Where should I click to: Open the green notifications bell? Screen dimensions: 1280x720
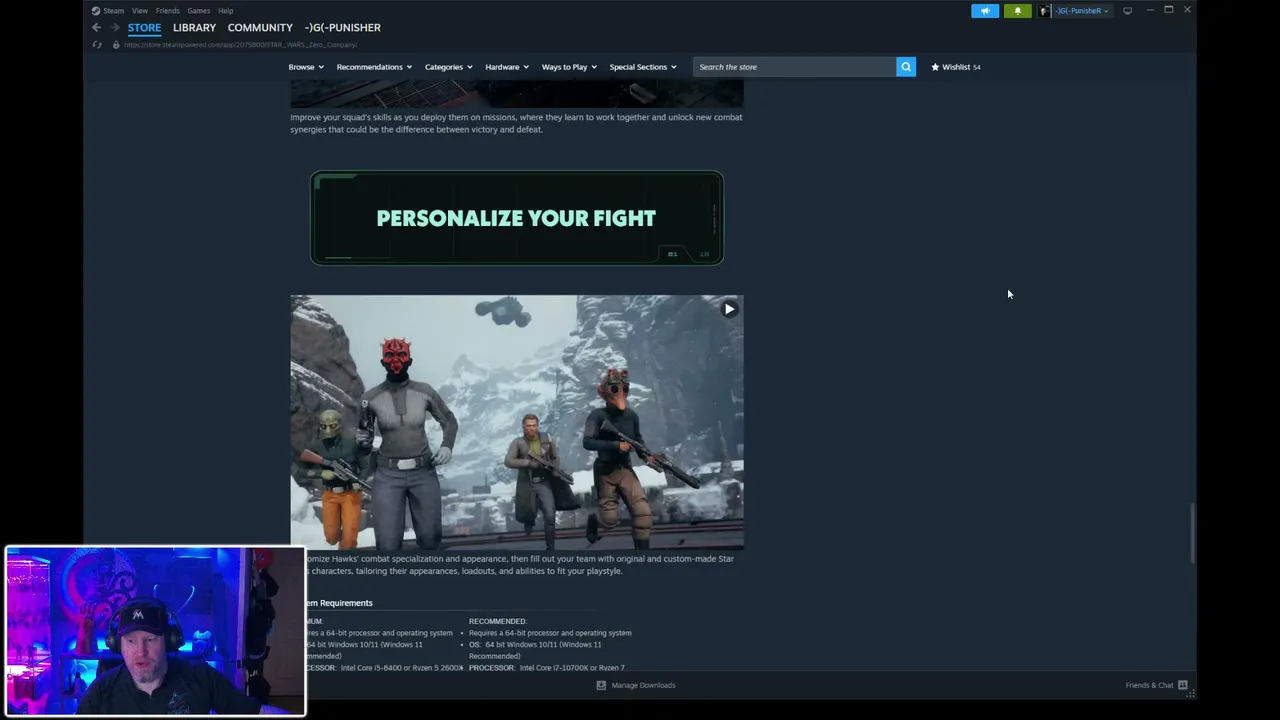pos(1017,11)
